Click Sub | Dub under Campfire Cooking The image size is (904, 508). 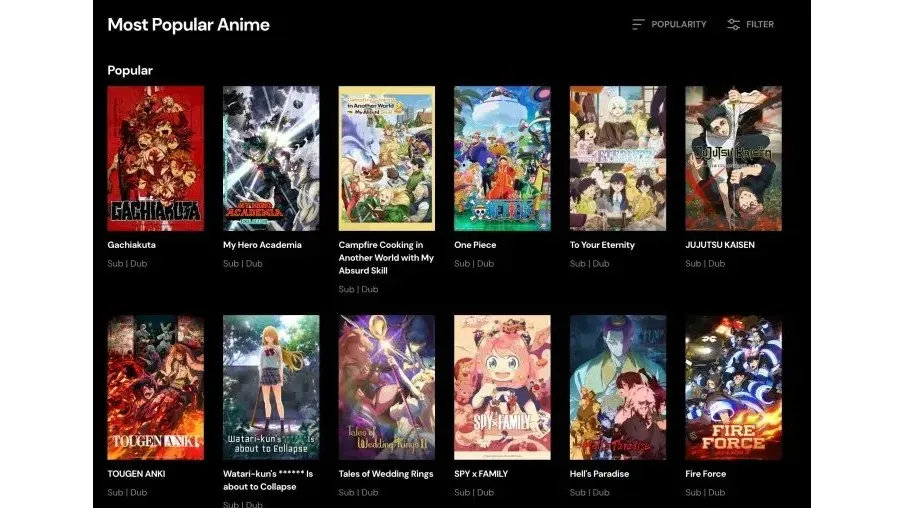coord(359,289)
